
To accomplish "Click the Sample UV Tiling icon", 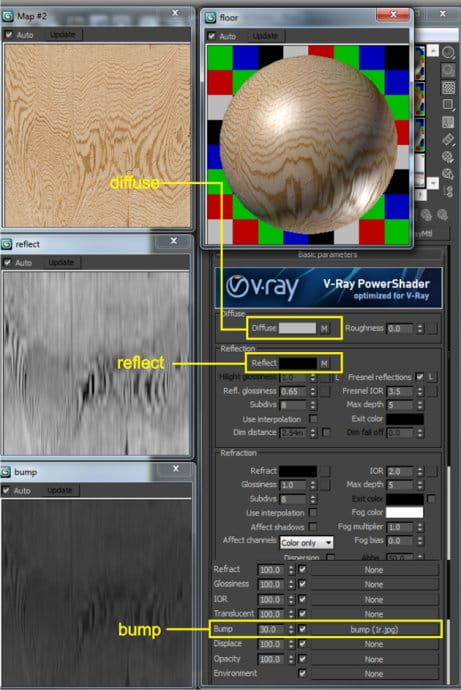I will click(x=448, y=105).
